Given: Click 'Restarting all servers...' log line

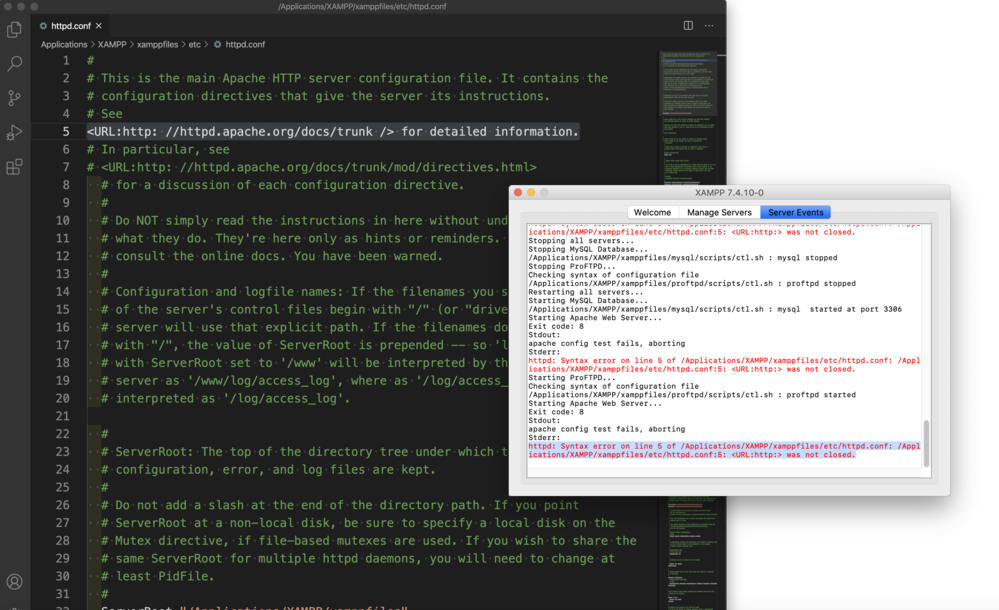Looking at the screenshot, I should point(586,292).
